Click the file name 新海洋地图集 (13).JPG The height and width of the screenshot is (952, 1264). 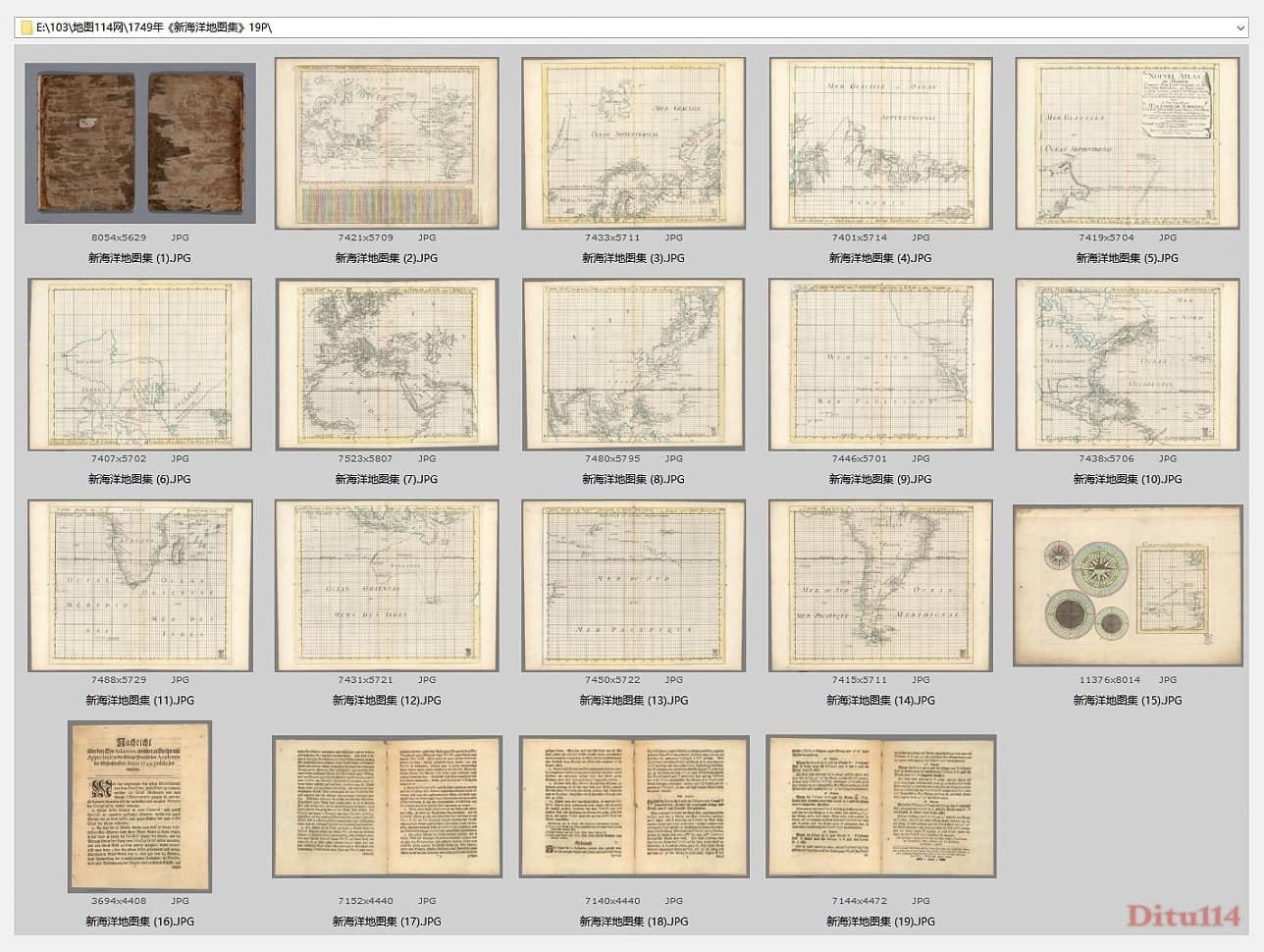pyautogui.click(x=634, y=701)
